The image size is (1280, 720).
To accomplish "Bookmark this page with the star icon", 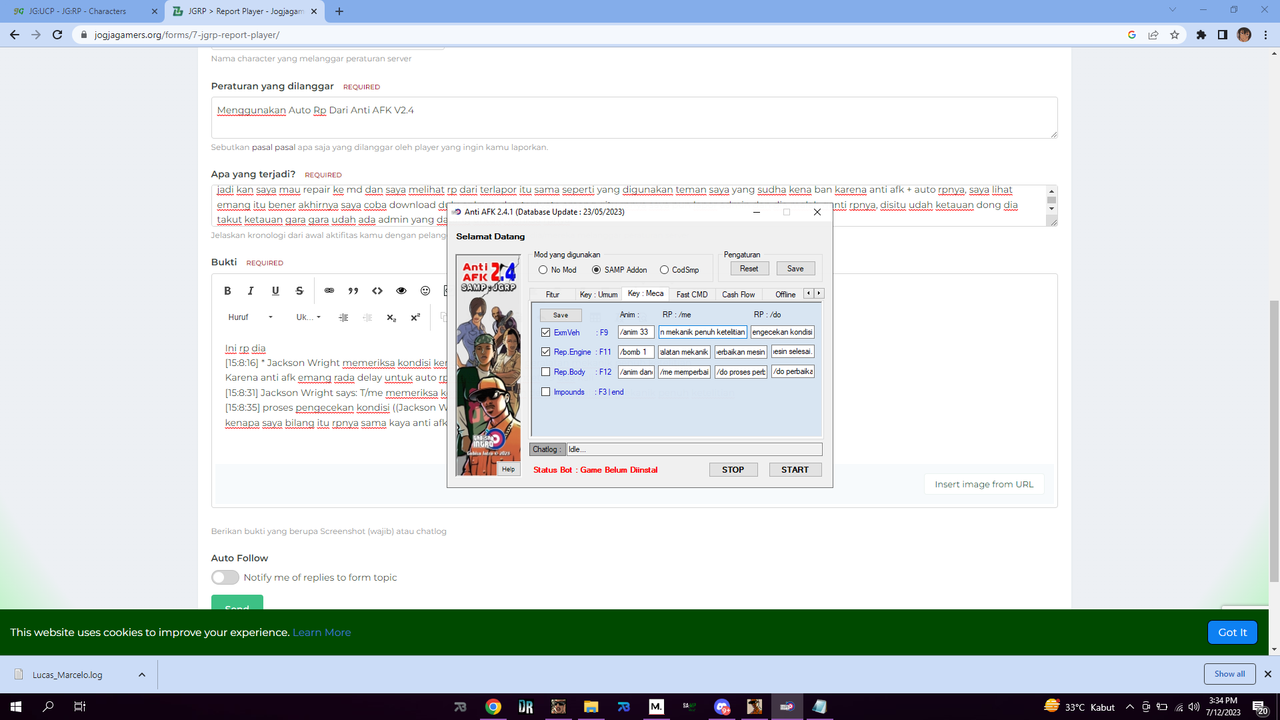I will [1174, 34].
